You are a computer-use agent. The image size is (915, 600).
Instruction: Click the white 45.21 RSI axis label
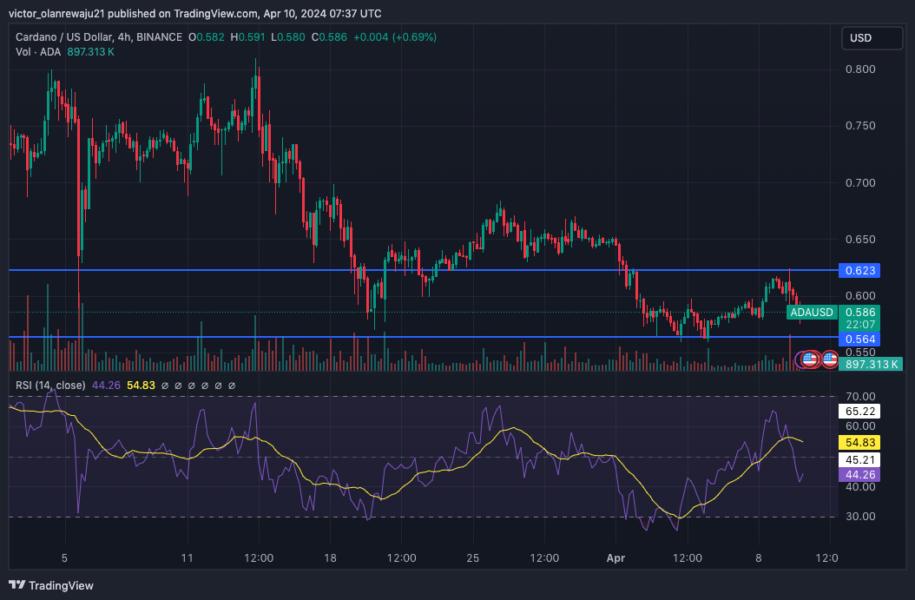click(x=859, y=460)
